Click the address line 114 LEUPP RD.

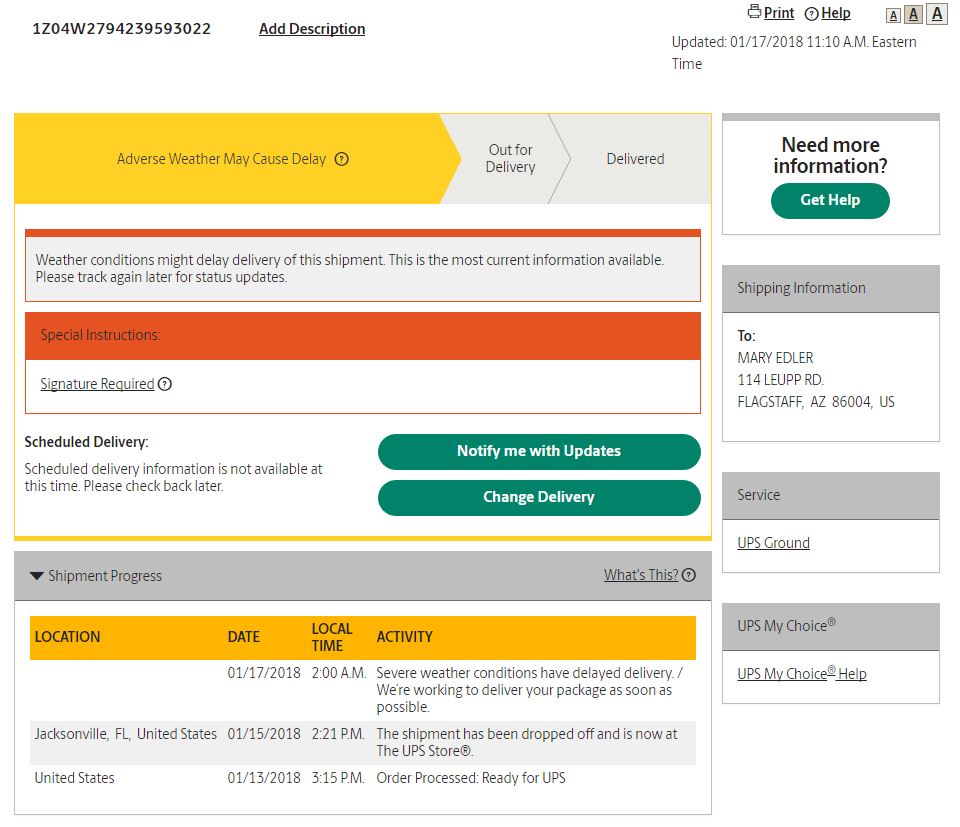point(781,380)
